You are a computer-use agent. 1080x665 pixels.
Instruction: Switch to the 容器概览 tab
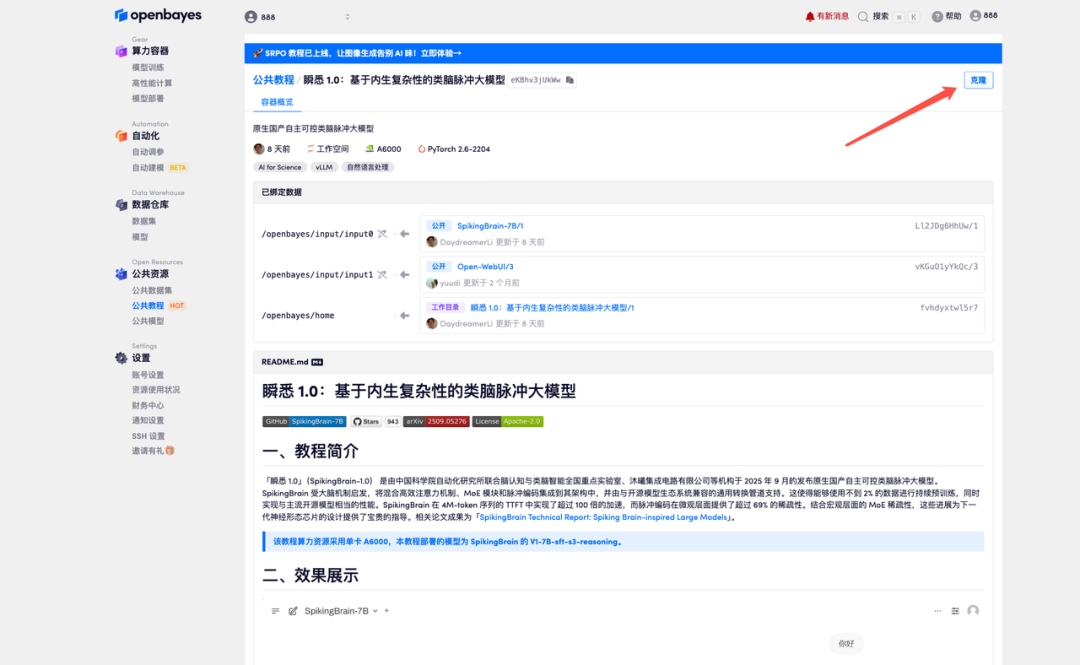point(277,102)
